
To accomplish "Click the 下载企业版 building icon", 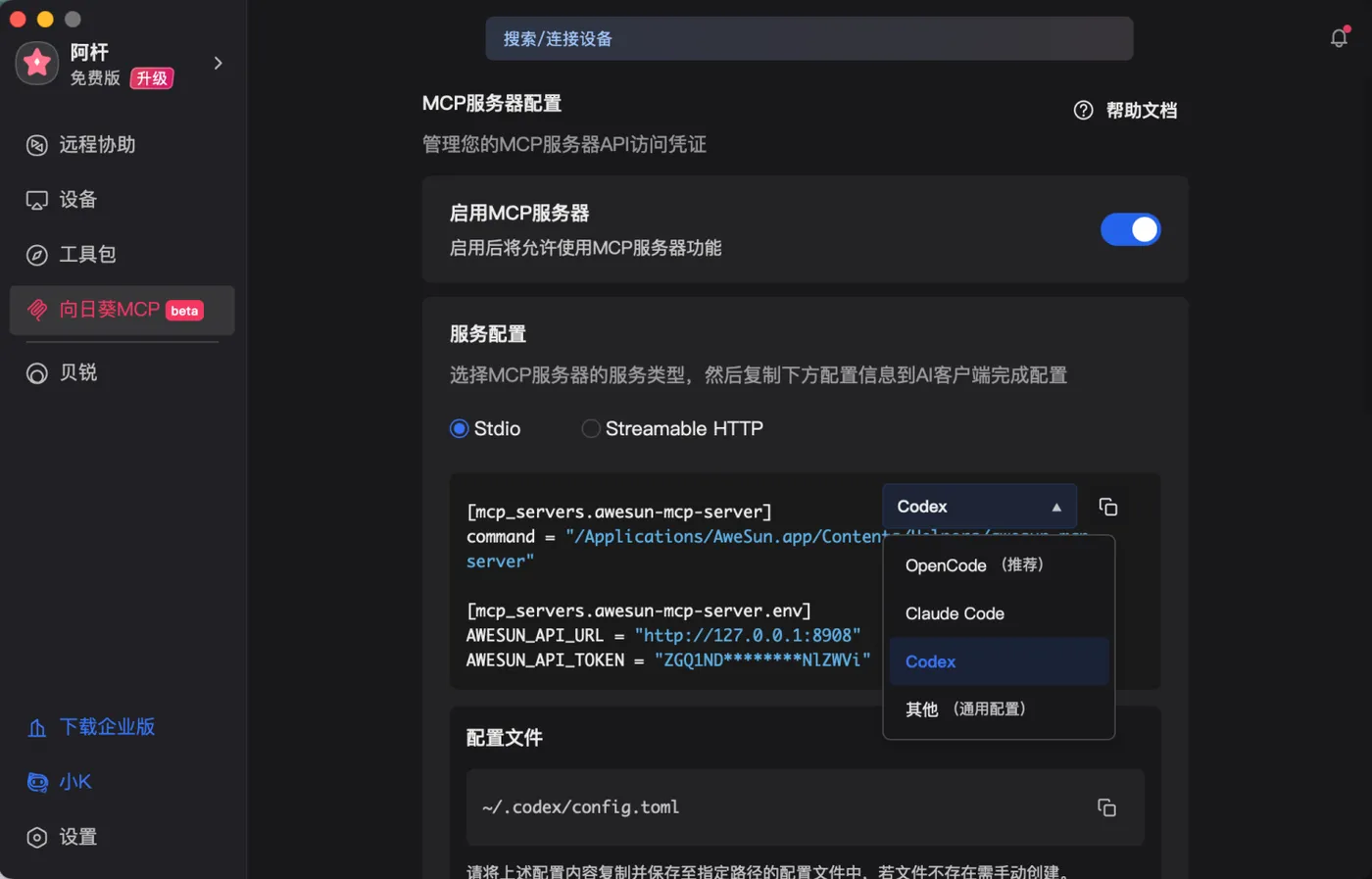I will [x=37, y=727].
